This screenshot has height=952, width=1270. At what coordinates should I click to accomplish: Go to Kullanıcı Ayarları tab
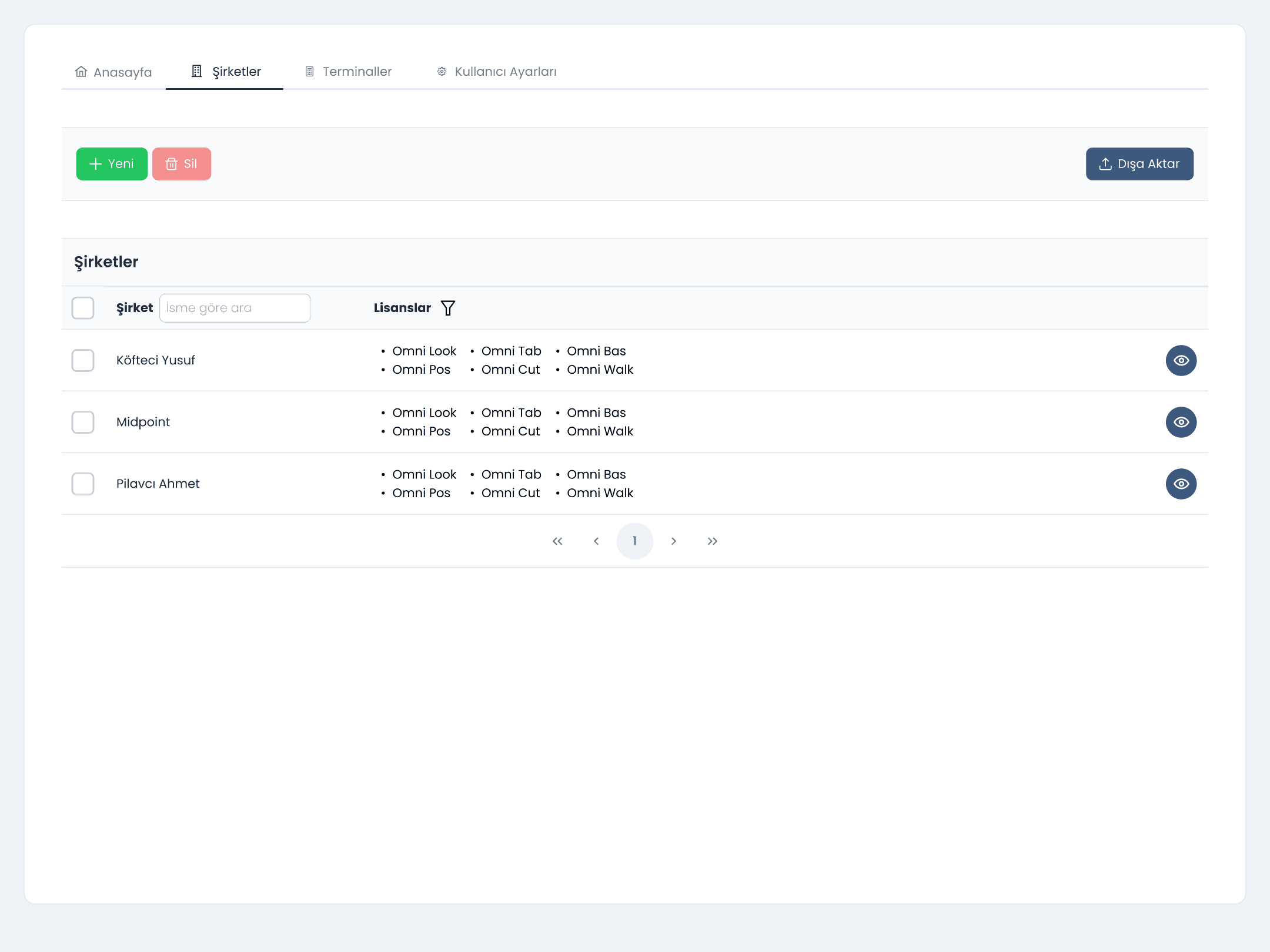496,72
